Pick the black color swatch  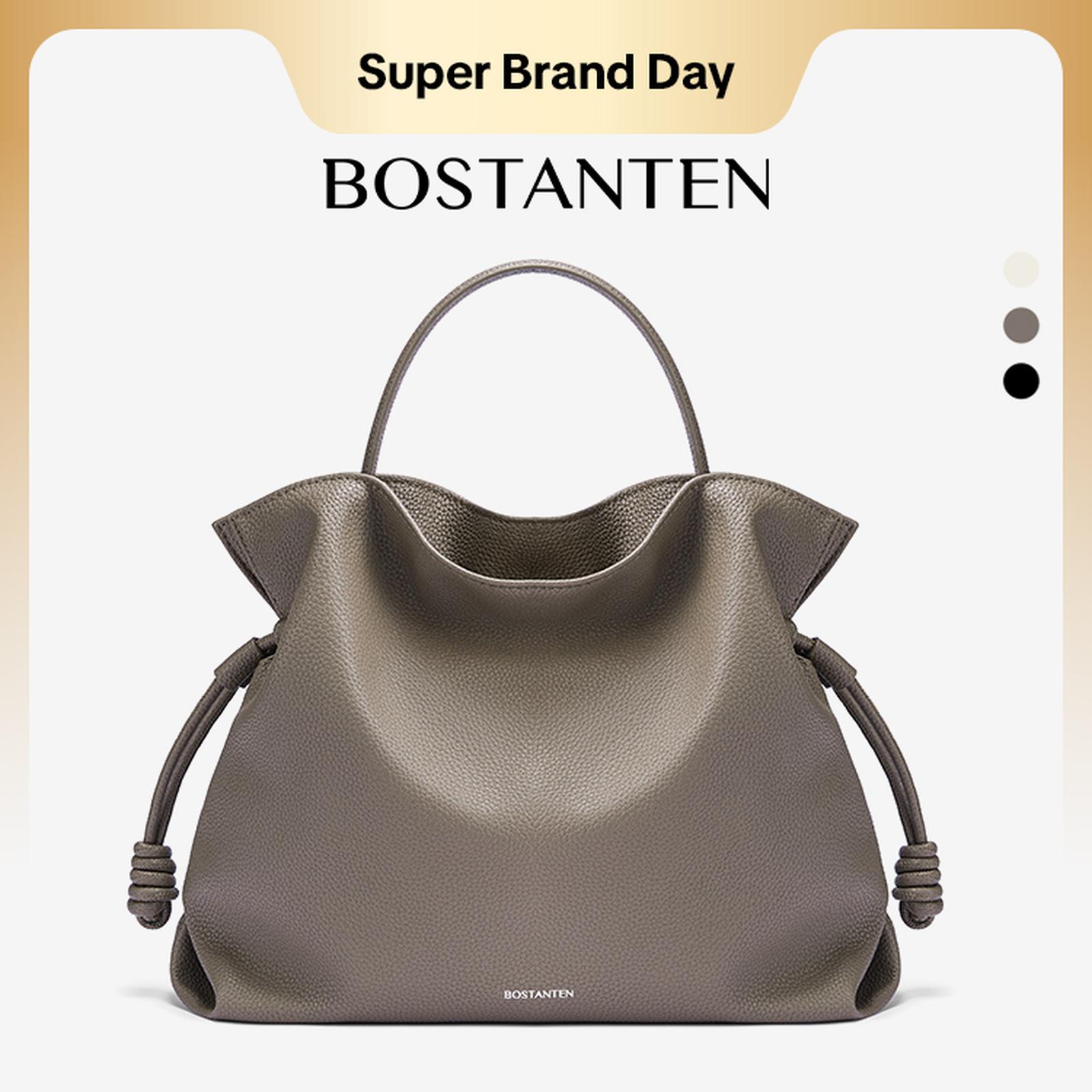1021,380
